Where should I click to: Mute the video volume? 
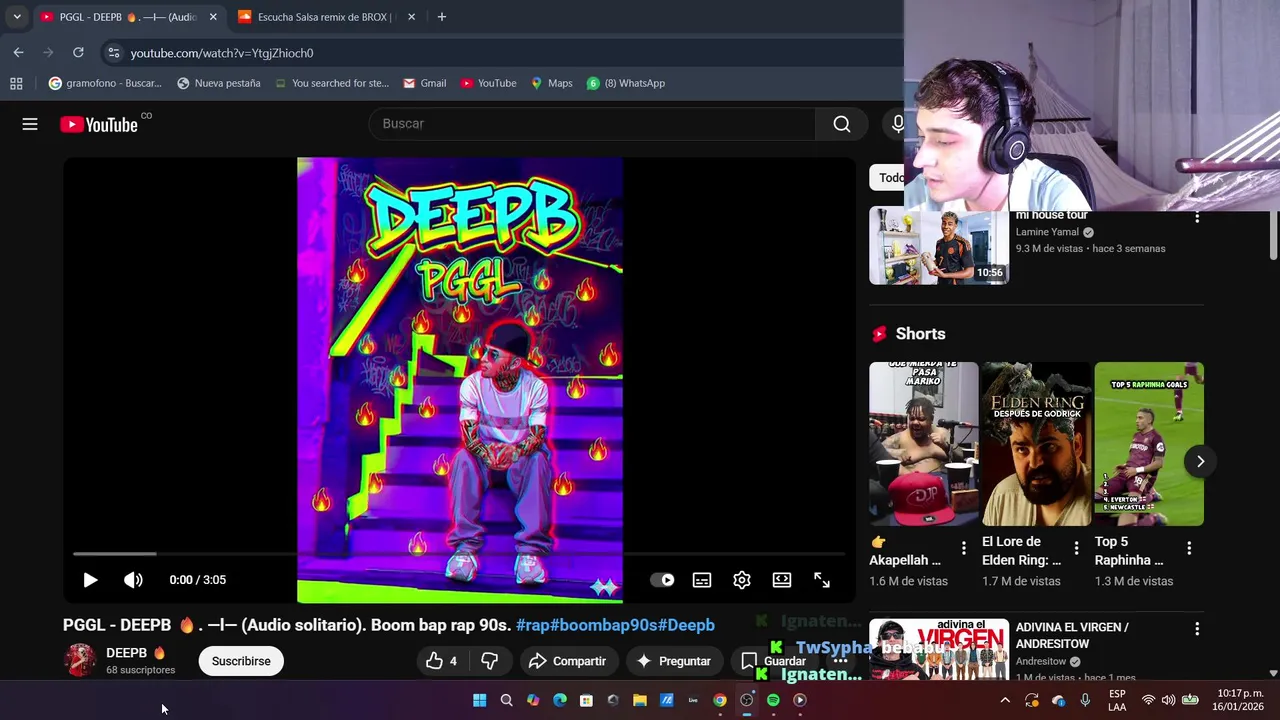133,580
